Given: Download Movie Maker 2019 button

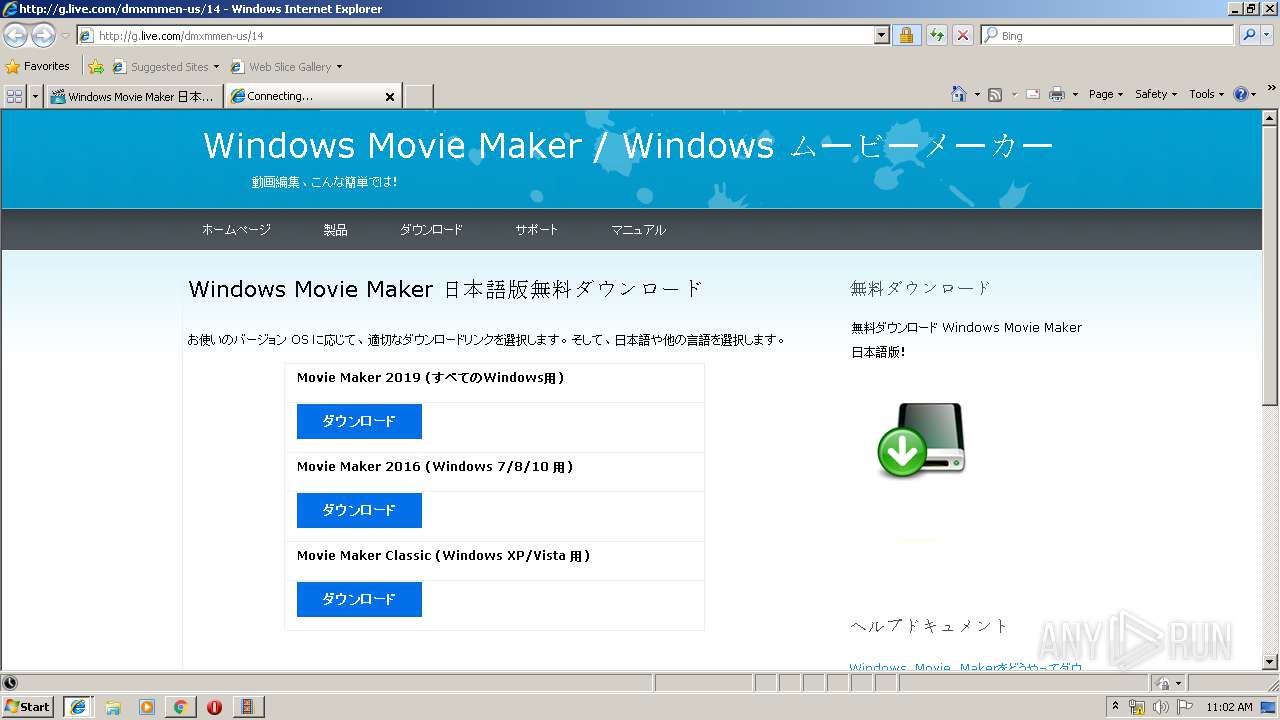Looking at the screenshot, I should tap(359, 421).
